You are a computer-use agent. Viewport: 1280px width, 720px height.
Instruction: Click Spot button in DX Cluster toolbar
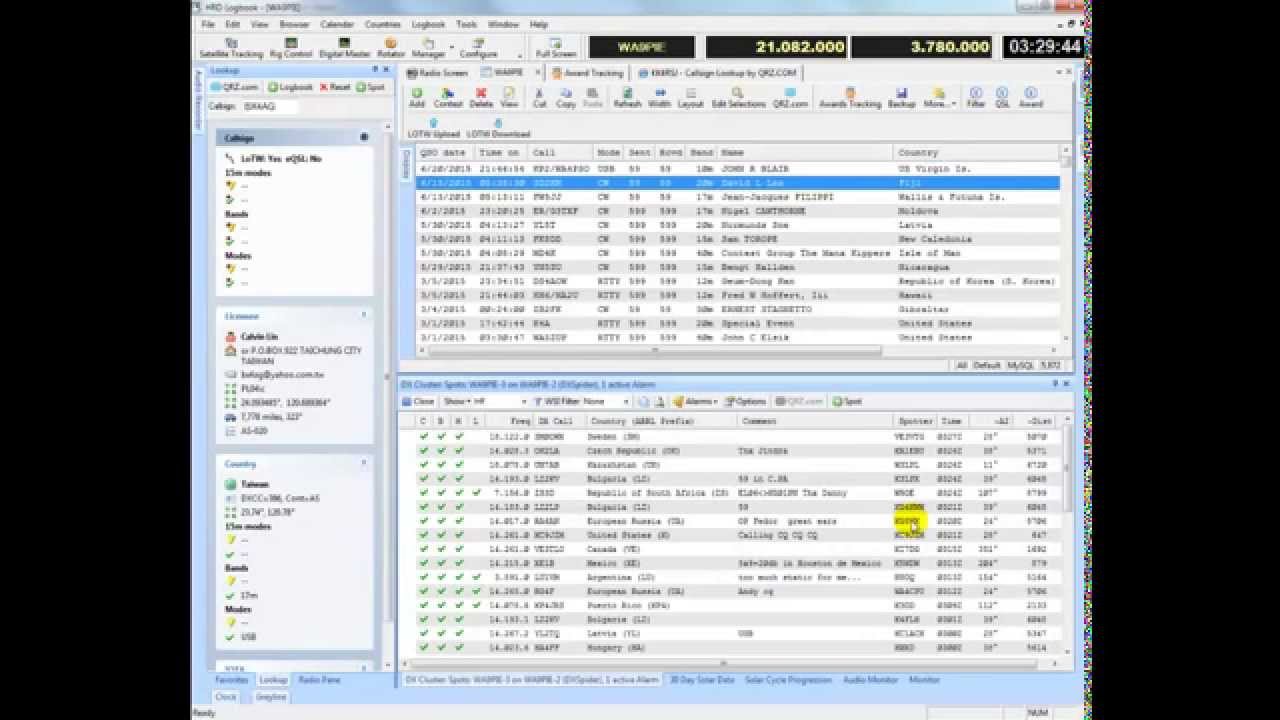(x=848, y=402)
